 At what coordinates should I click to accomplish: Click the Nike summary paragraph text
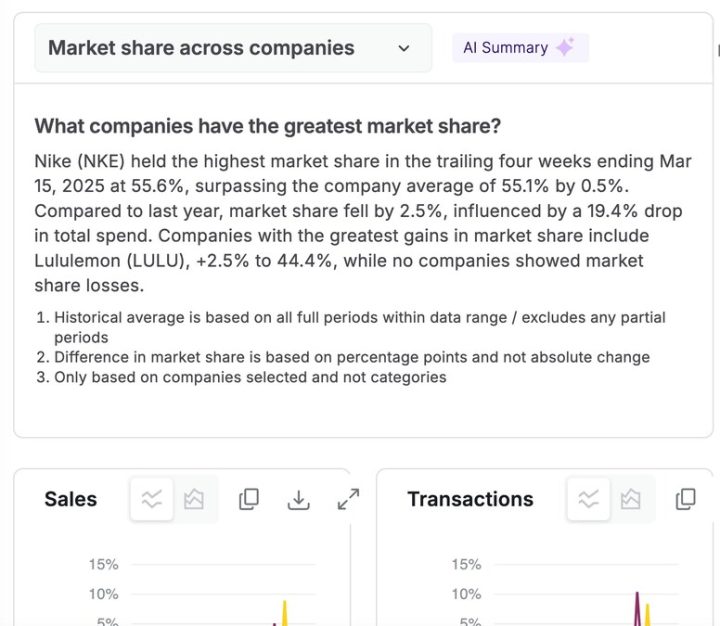[362, 223]
